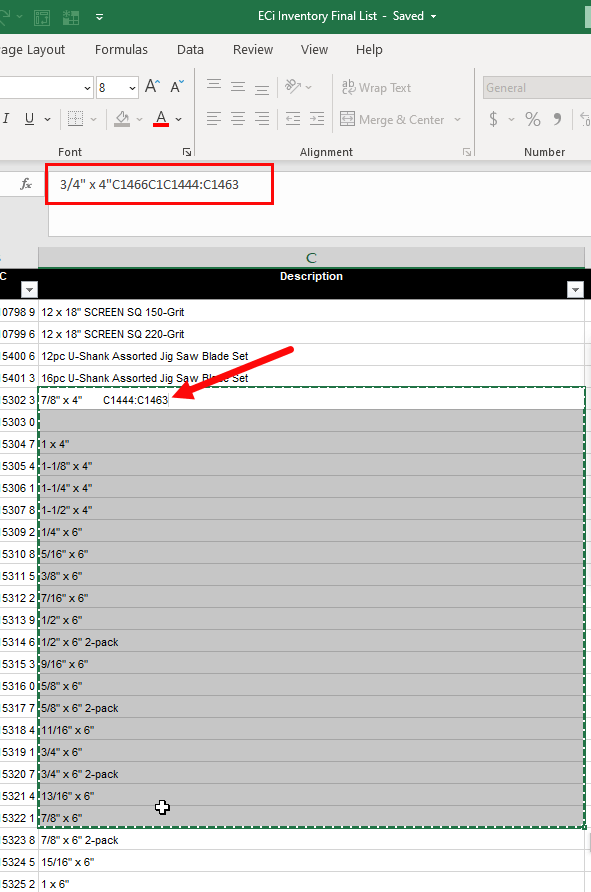This screenshot has height=892, width=591.
Task: Toggle Wrap Text on
Action: pos(376,88)
